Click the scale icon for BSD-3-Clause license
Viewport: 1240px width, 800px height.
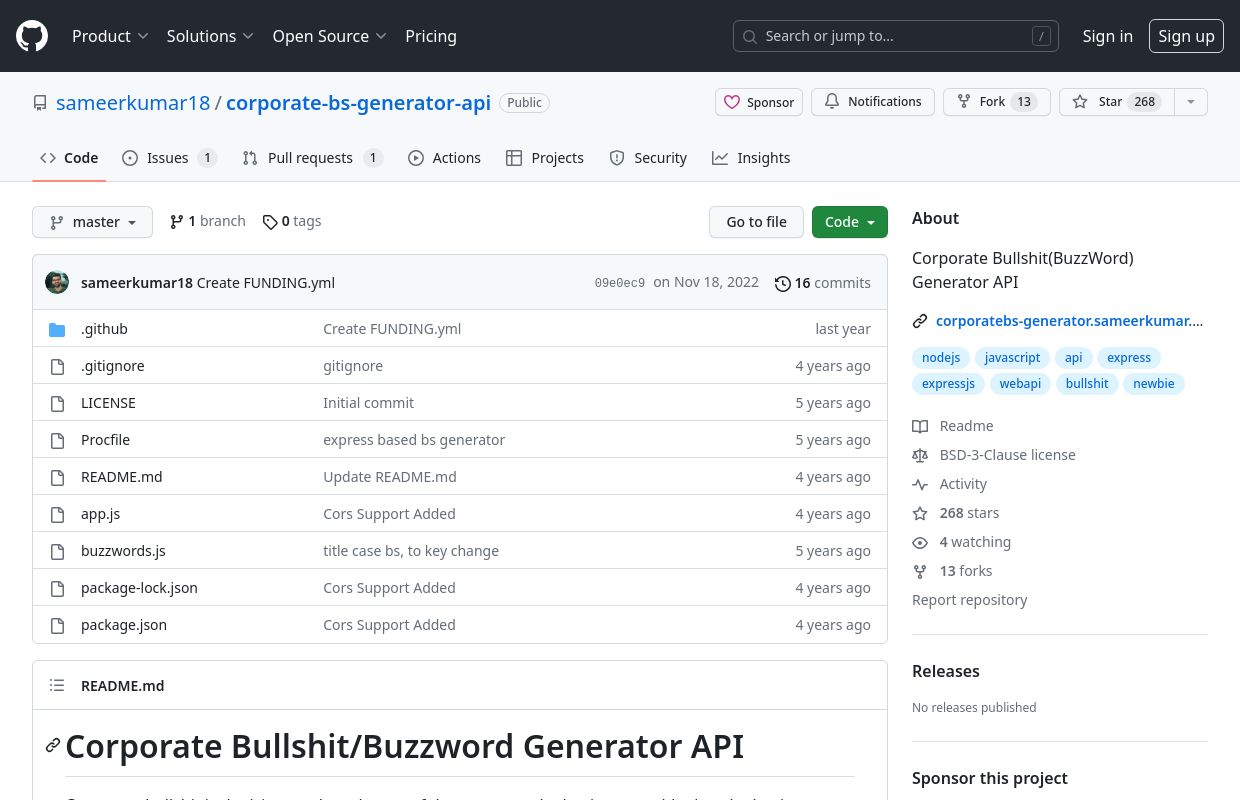920,455
